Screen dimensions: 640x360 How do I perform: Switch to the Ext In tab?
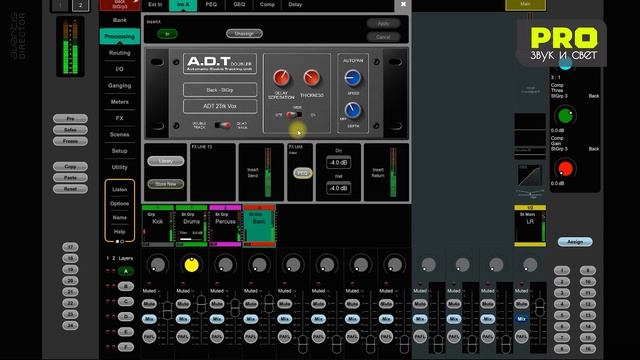[x=155, y=4]
